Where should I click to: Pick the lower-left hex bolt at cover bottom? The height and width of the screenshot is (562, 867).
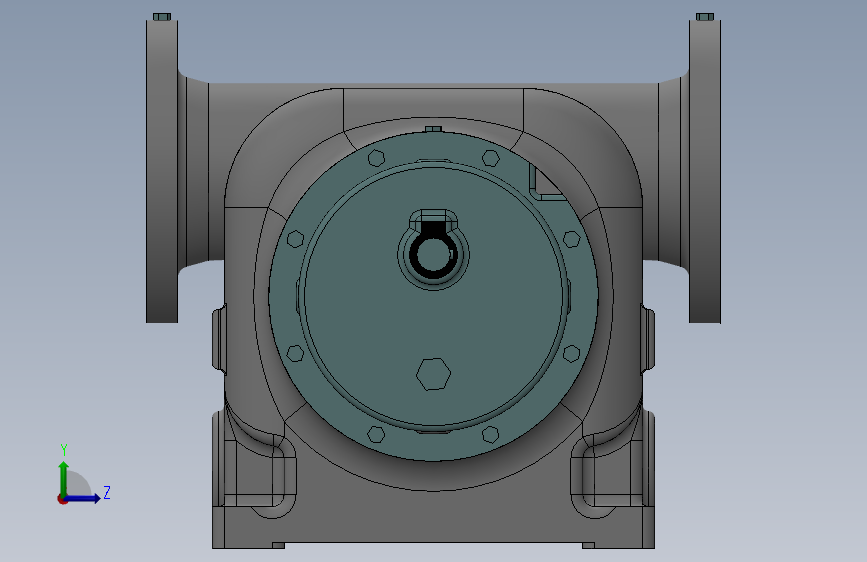[x=376, y=434]
